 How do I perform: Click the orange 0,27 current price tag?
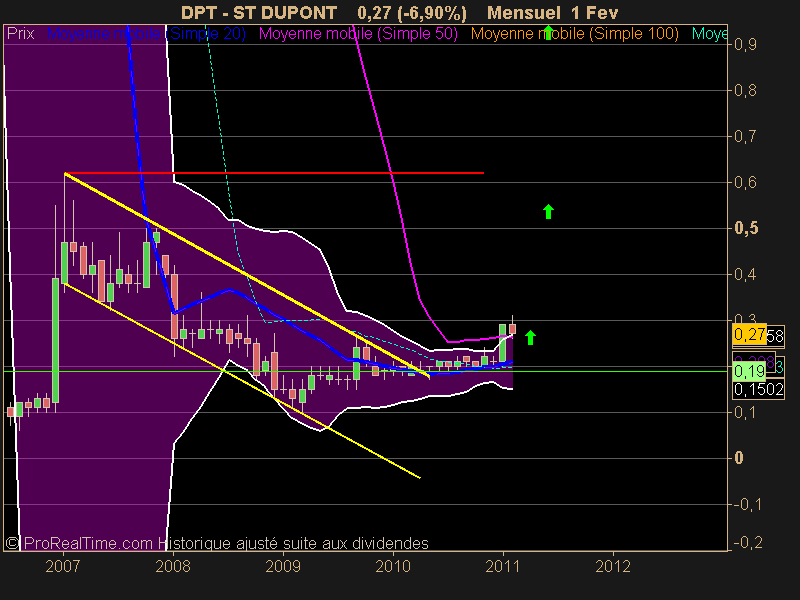749,335
